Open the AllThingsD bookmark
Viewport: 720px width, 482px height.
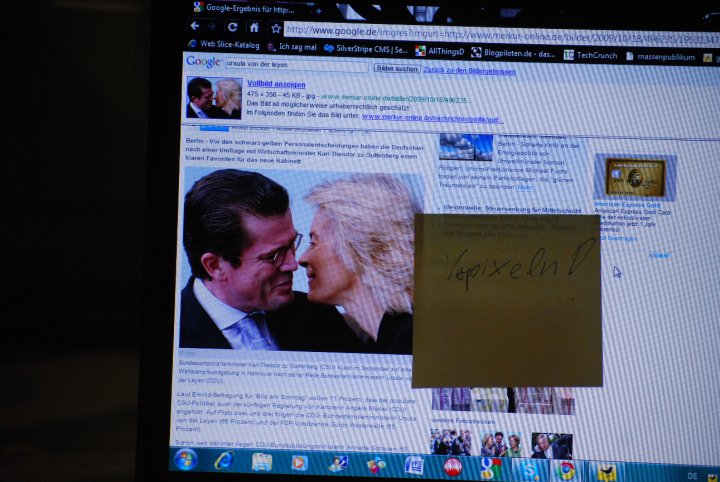click(438, 50)
